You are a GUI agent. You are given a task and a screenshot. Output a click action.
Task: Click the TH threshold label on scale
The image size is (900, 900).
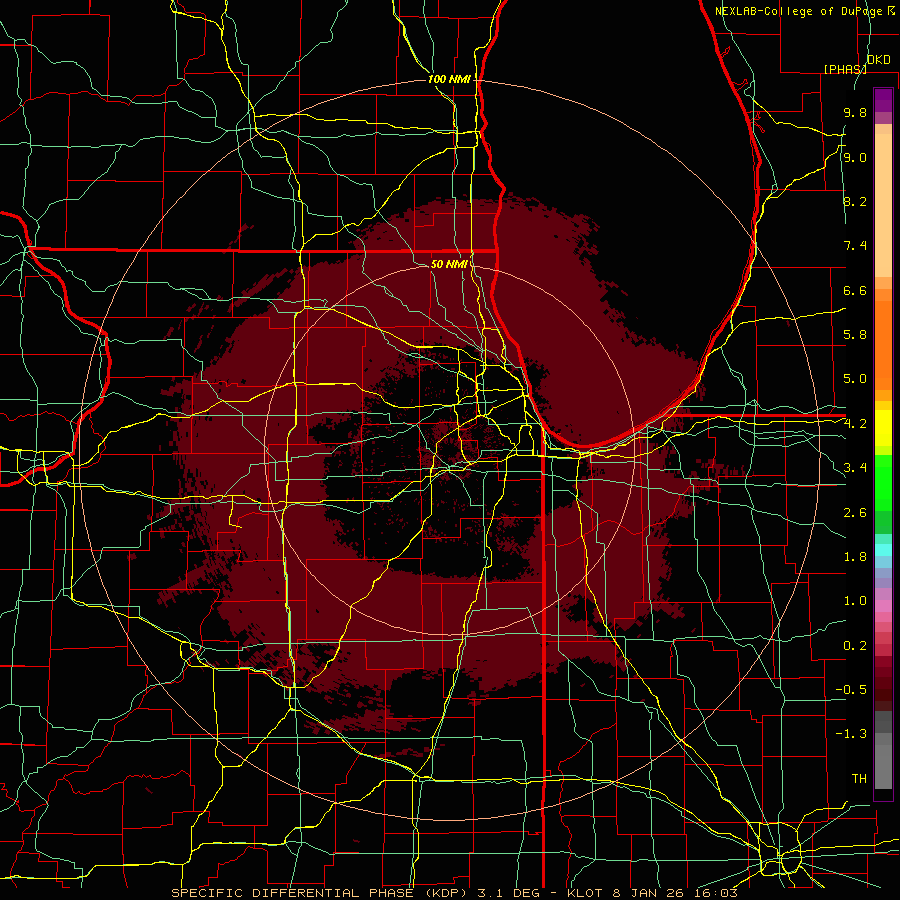[x=859, y=778]
